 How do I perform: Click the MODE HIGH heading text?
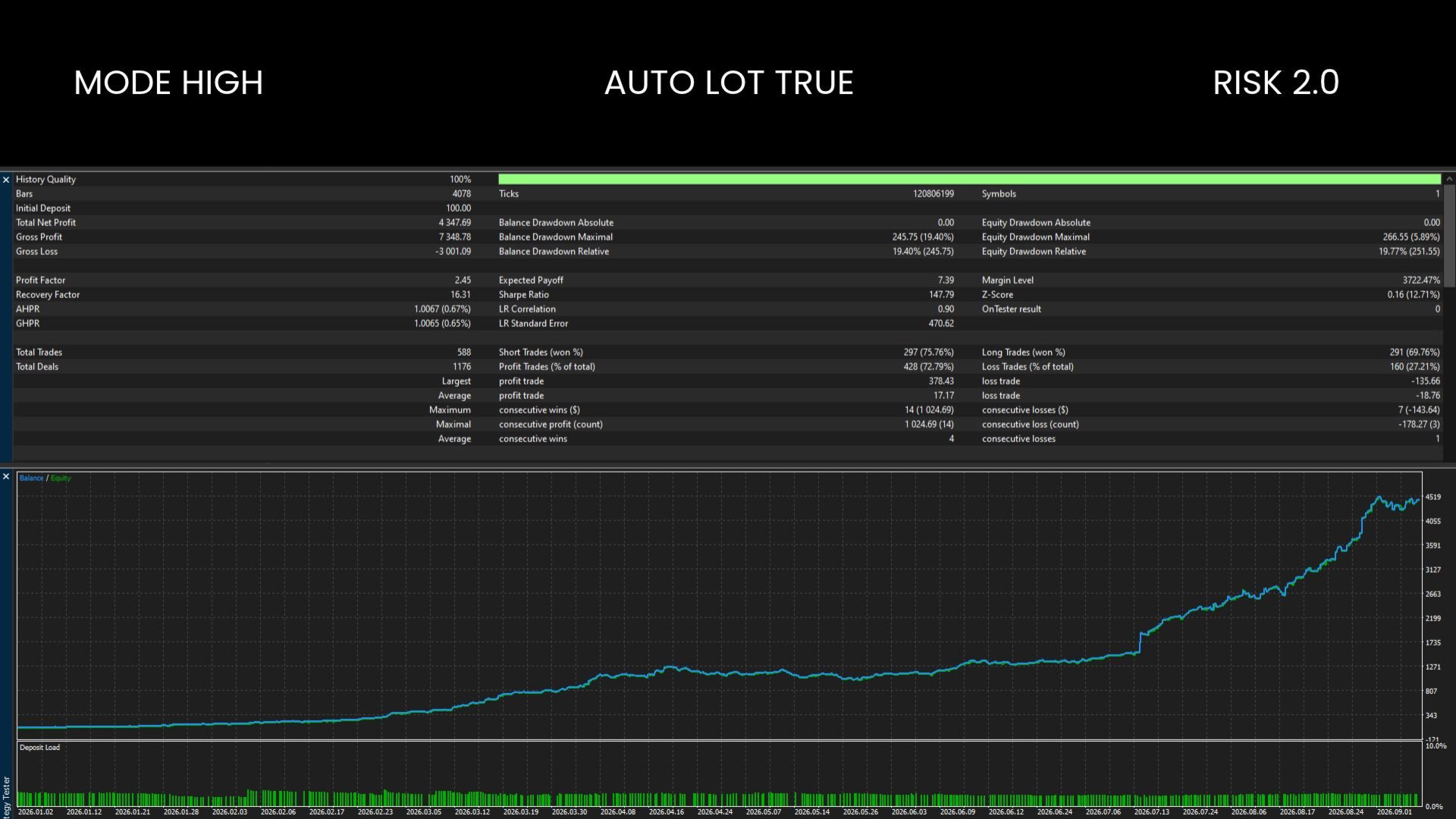tap(168, 83)
